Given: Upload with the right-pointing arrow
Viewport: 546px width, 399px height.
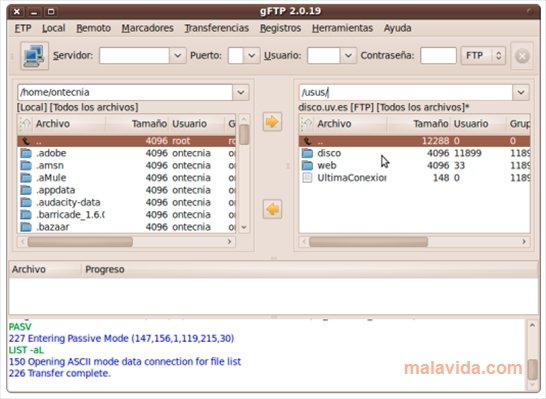Looking at the screenshot, I should pos(272,122).
